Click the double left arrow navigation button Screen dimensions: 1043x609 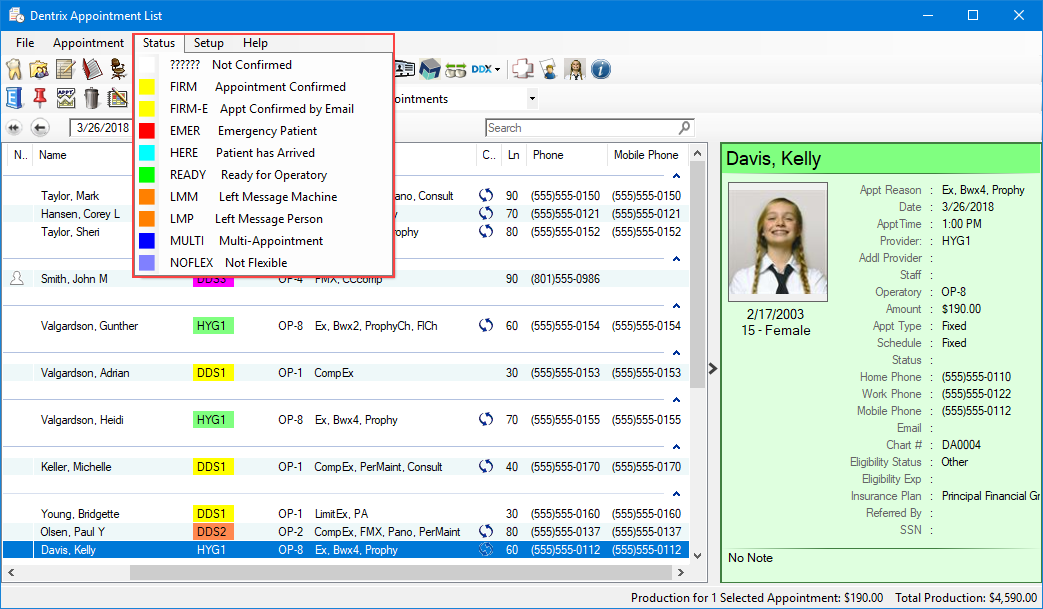click(x=14, y=128)
